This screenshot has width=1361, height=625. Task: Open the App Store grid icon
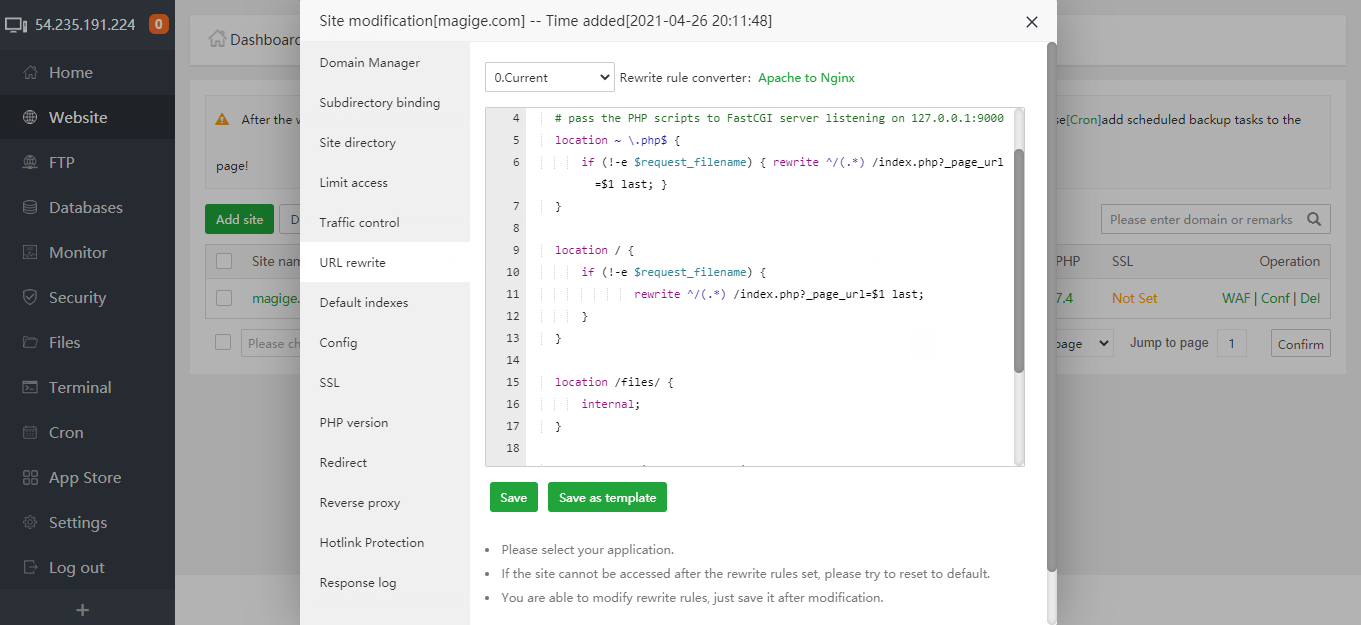30,478
